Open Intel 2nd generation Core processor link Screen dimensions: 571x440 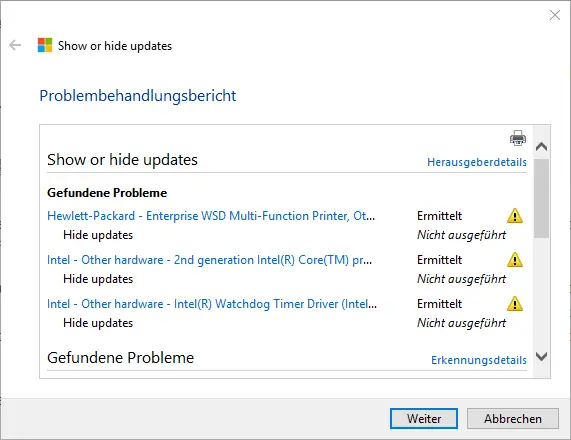pyautogui.click(x=209, y=260)
